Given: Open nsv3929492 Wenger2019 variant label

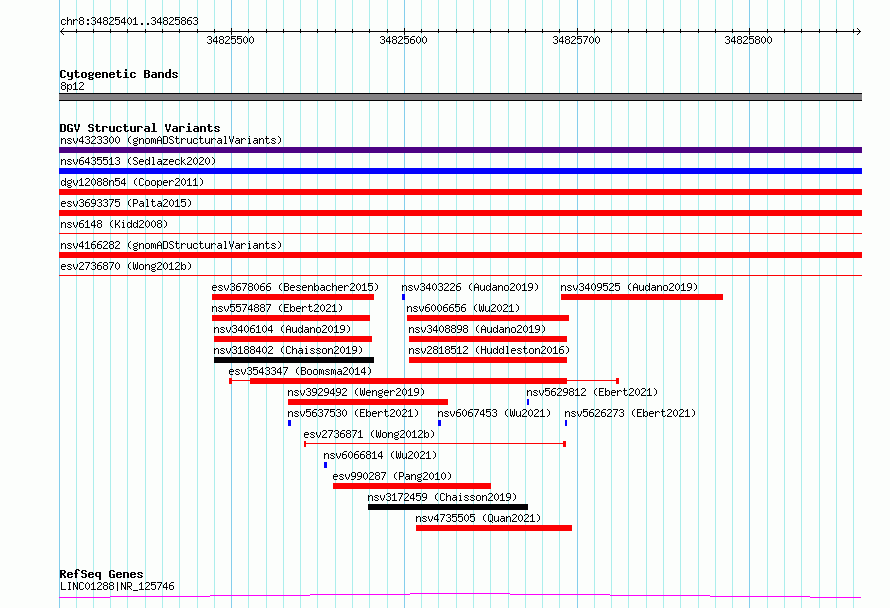Looking at the screenshot, I should pyautogui.click(x=356, y=392).
